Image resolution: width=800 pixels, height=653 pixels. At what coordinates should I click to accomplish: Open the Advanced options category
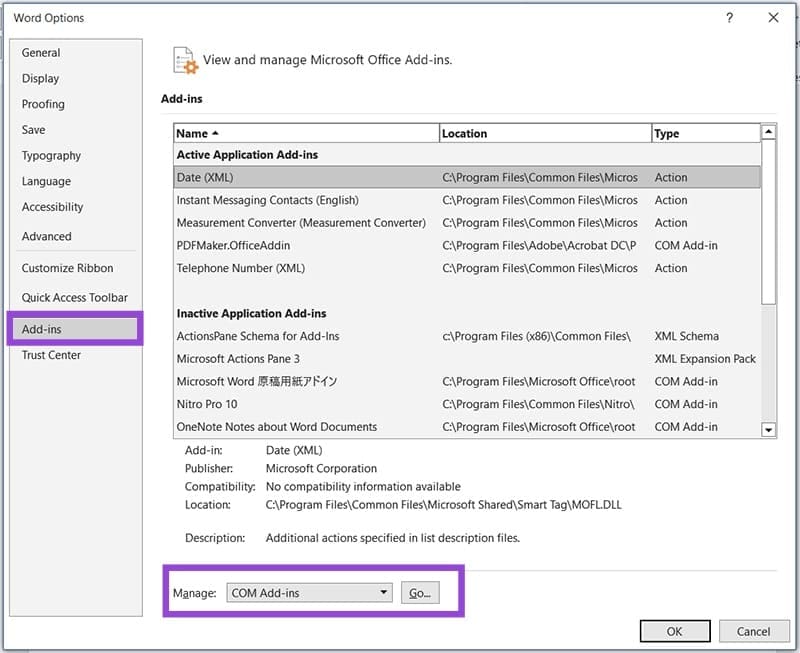(47, 237)
